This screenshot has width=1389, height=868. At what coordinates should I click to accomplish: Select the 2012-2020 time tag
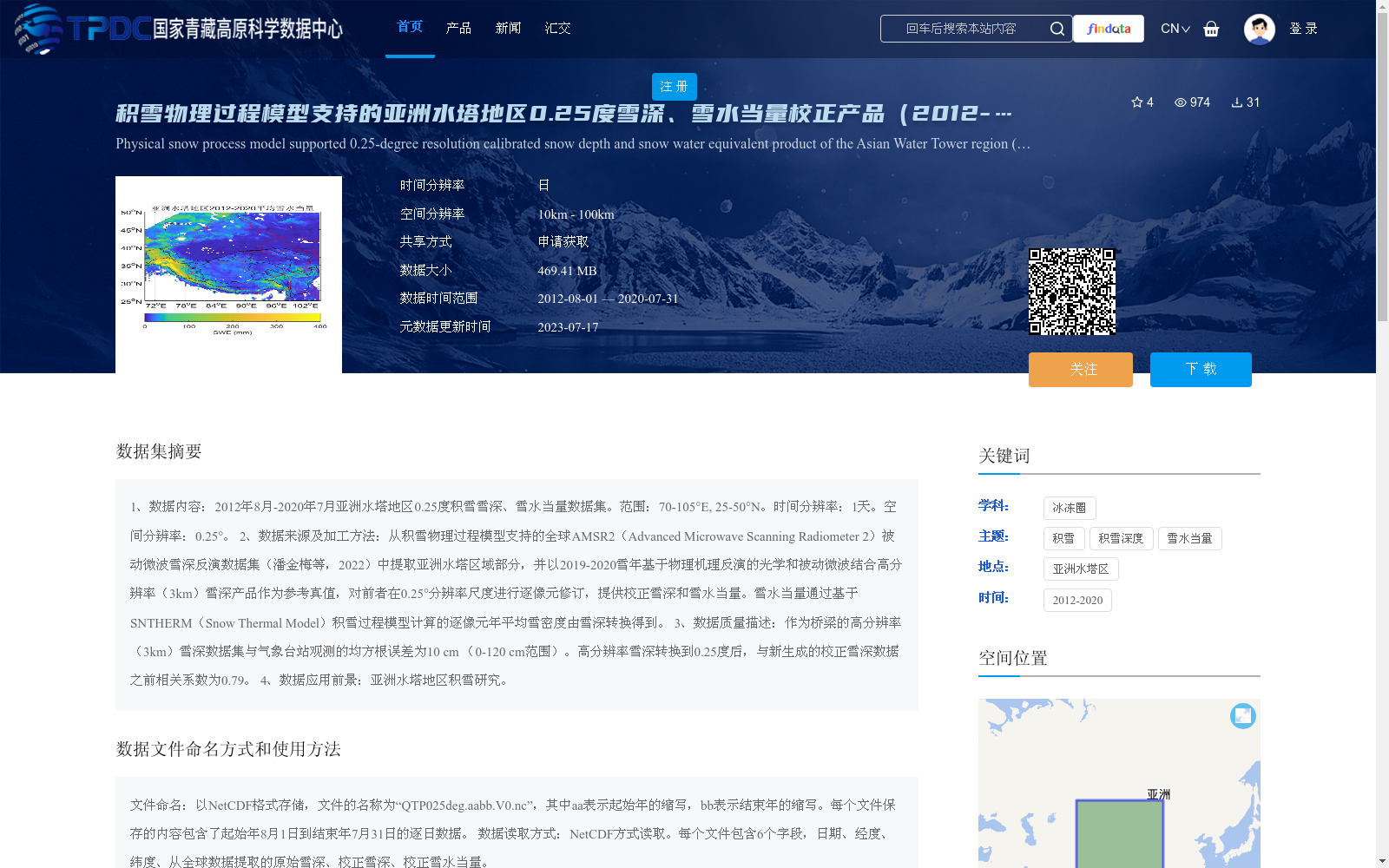[1077, 600]
